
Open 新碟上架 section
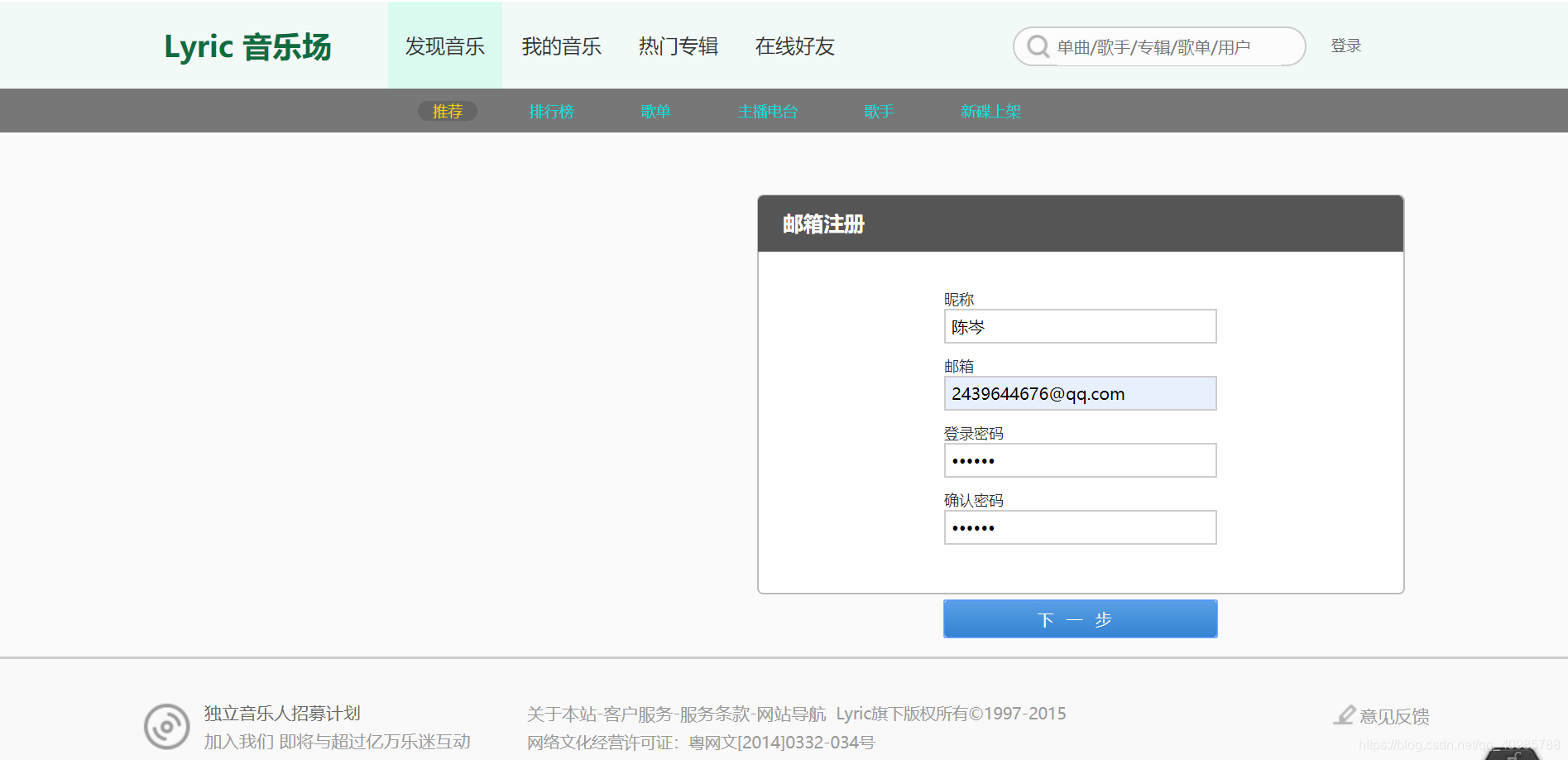991,111
